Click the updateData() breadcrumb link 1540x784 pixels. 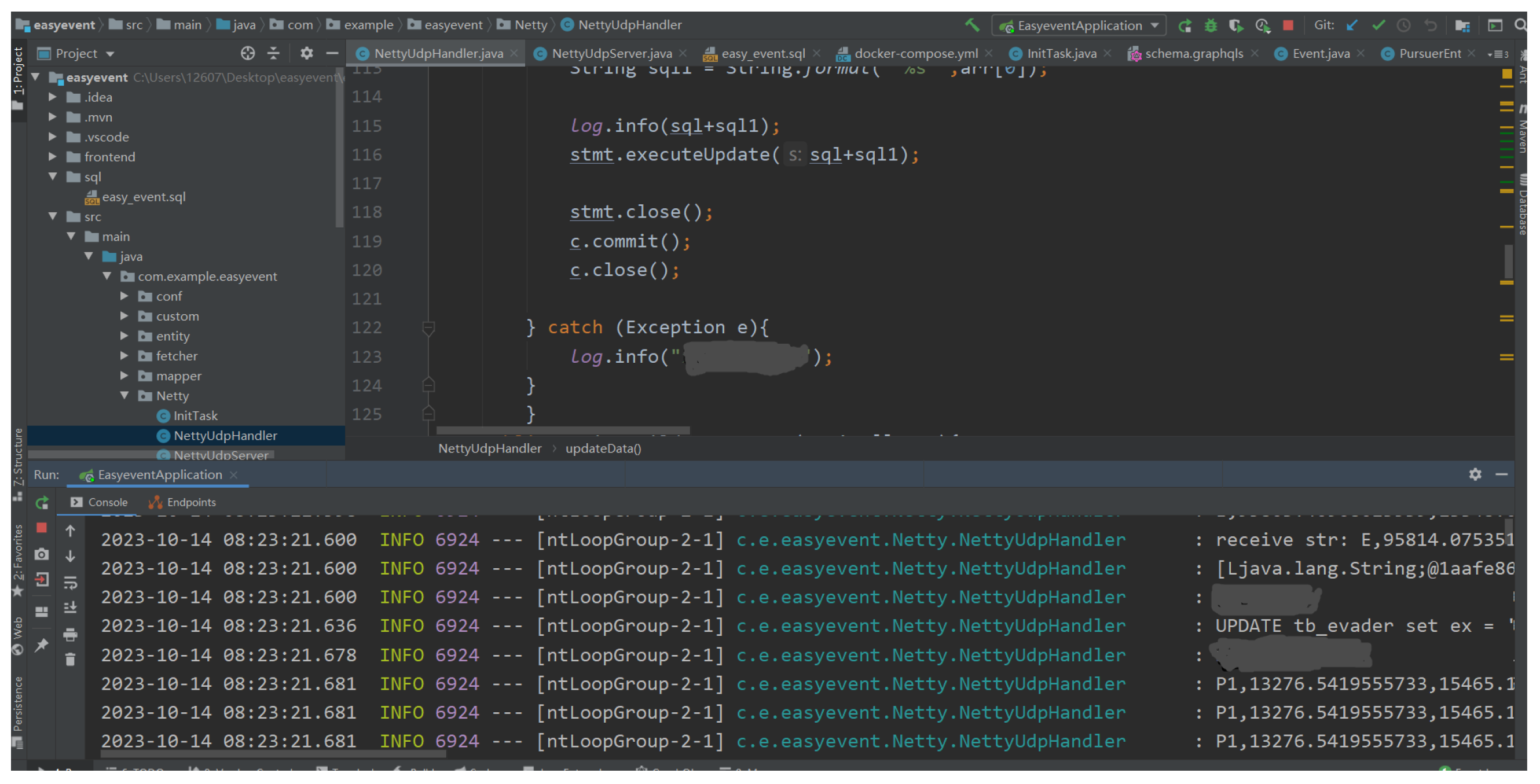(603, 448)
